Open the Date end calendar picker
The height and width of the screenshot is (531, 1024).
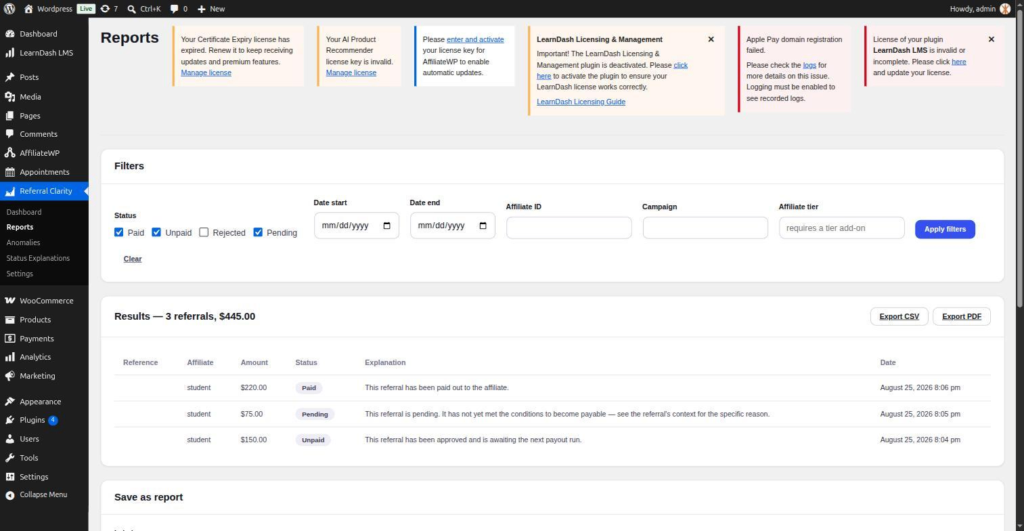click(483, 225)
